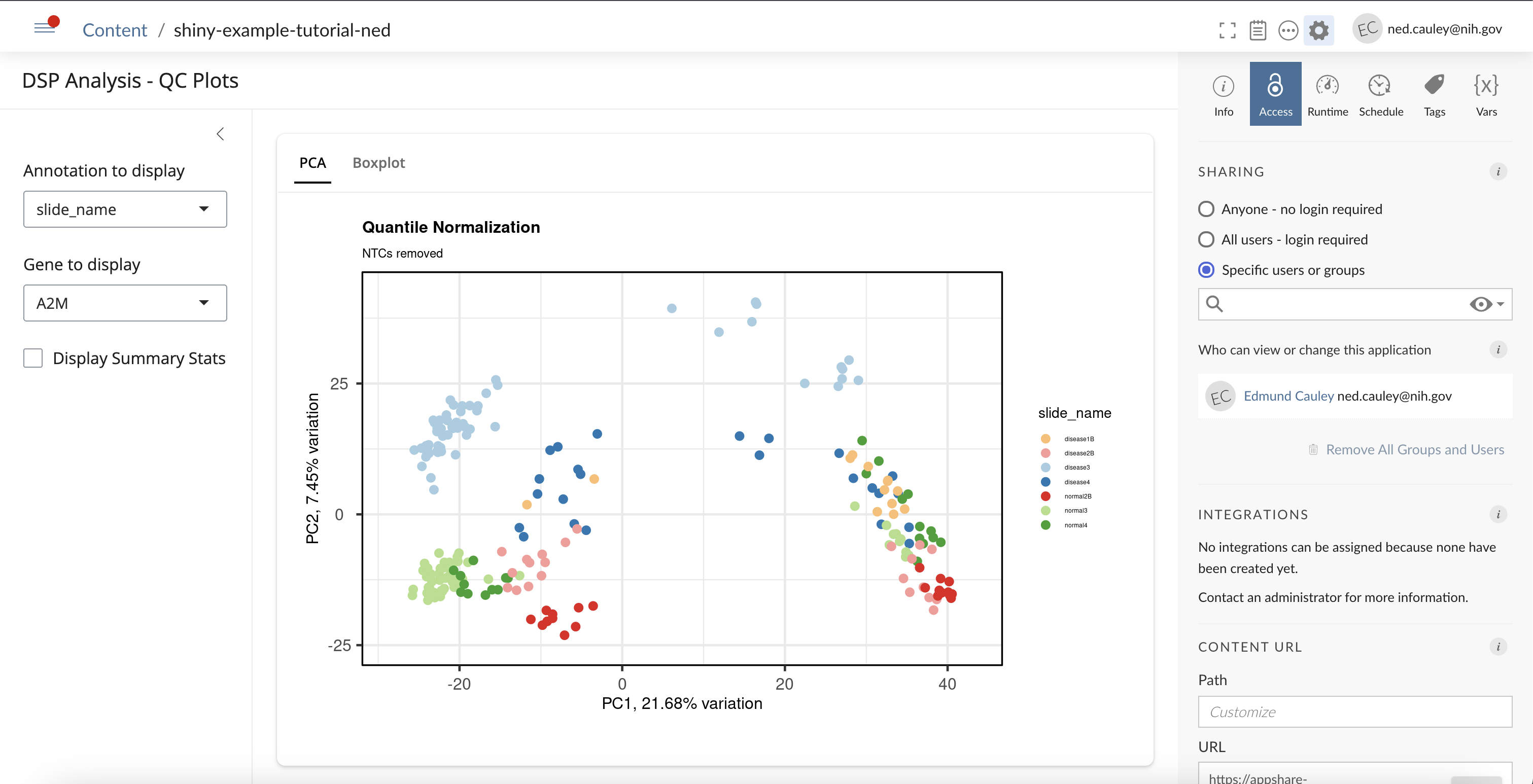Open the Vars settings pane
Image resolution: width=1533 pixels, height=784 pixels.
click(1486, 94)
